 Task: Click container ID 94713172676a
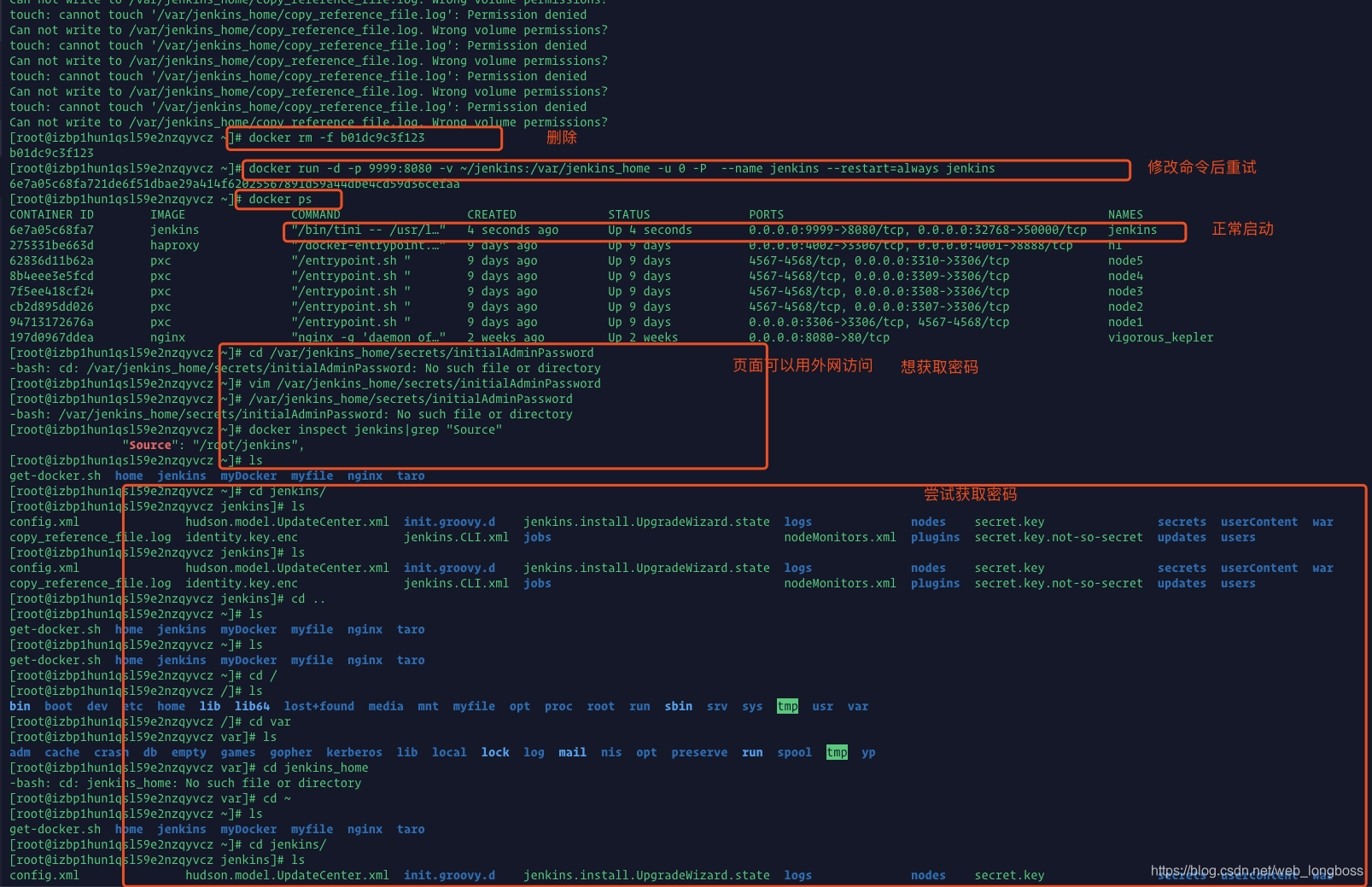click(51, 322)
